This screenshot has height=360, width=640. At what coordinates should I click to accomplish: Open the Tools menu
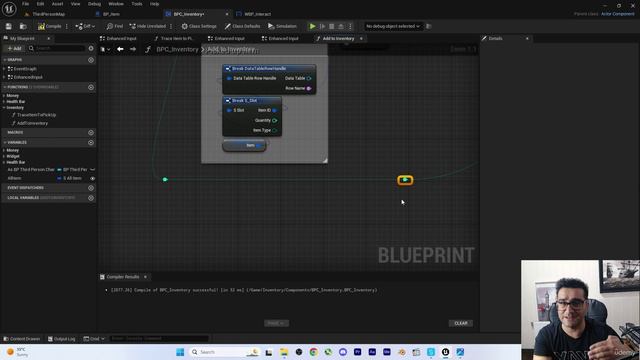pyautogui.click(x=137, y=4)
